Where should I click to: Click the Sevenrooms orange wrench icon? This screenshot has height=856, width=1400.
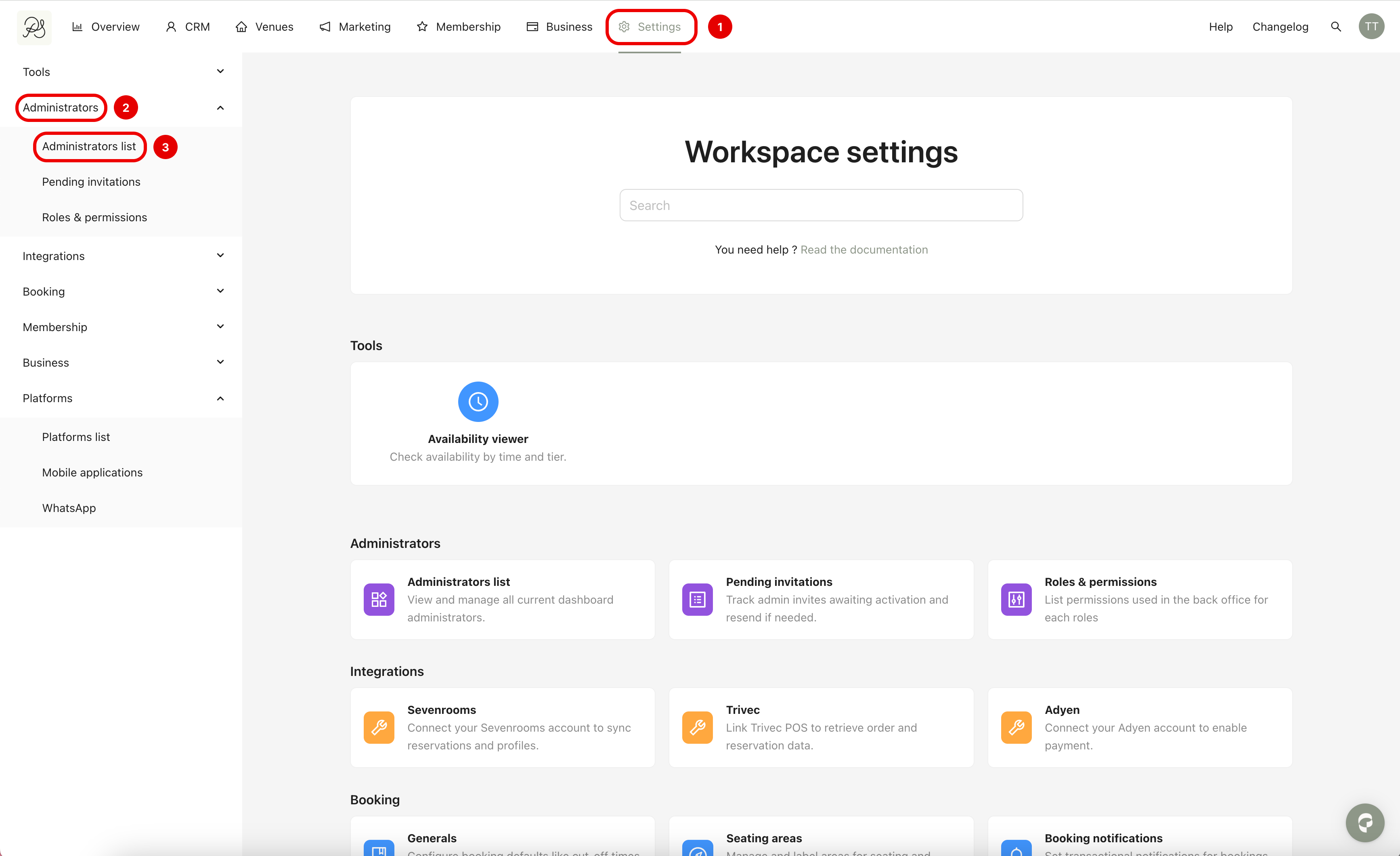click(379, 727)
